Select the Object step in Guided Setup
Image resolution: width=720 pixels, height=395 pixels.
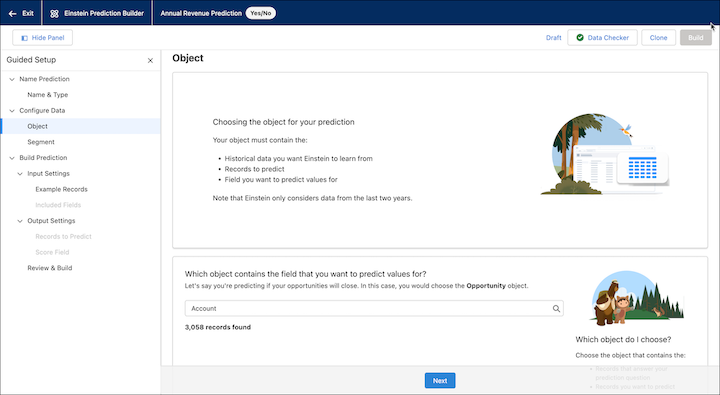(80, 126)
